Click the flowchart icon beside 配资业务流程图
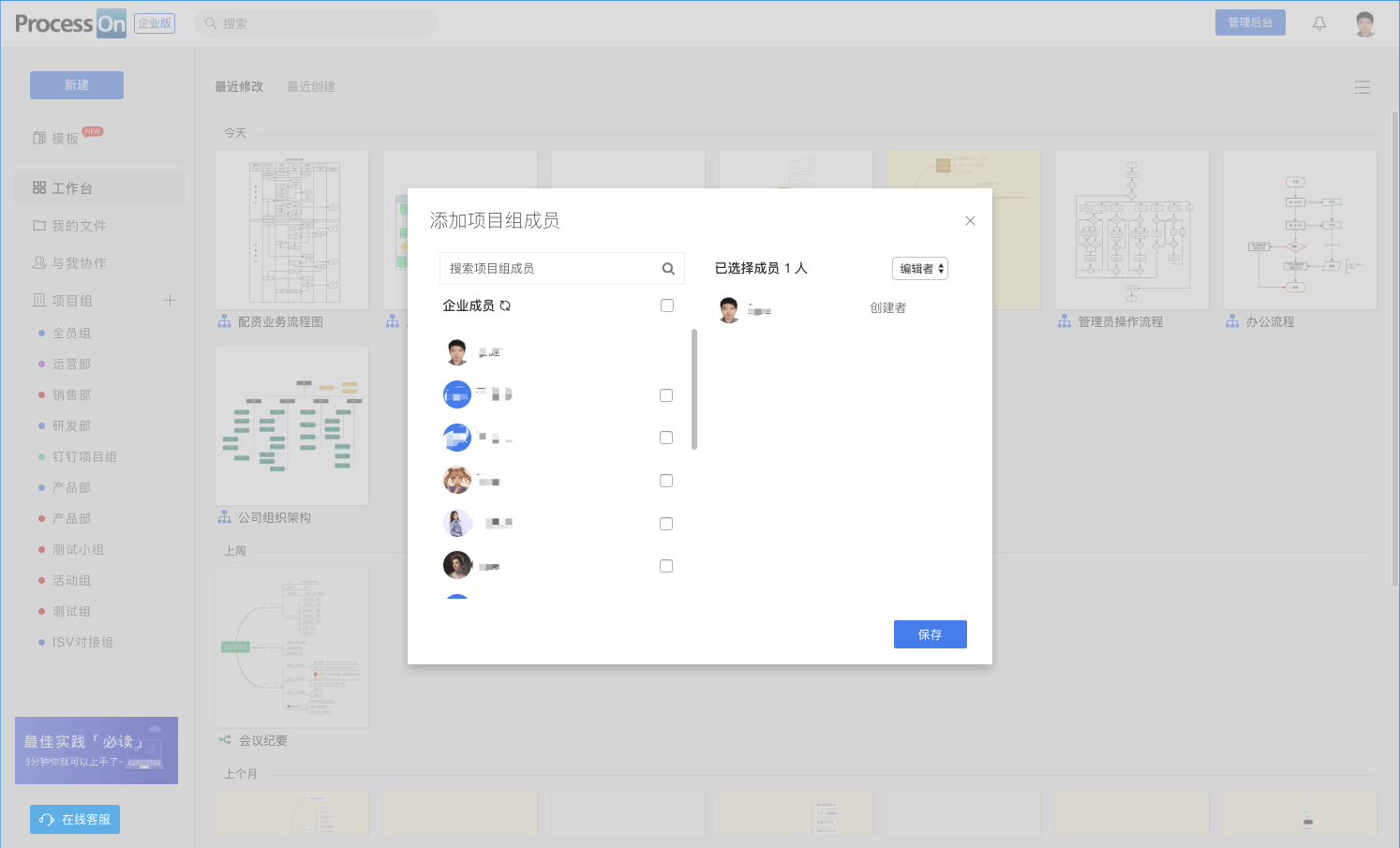Image resolution: width=1400 pixels, height=848 pixels. (225, 321)
